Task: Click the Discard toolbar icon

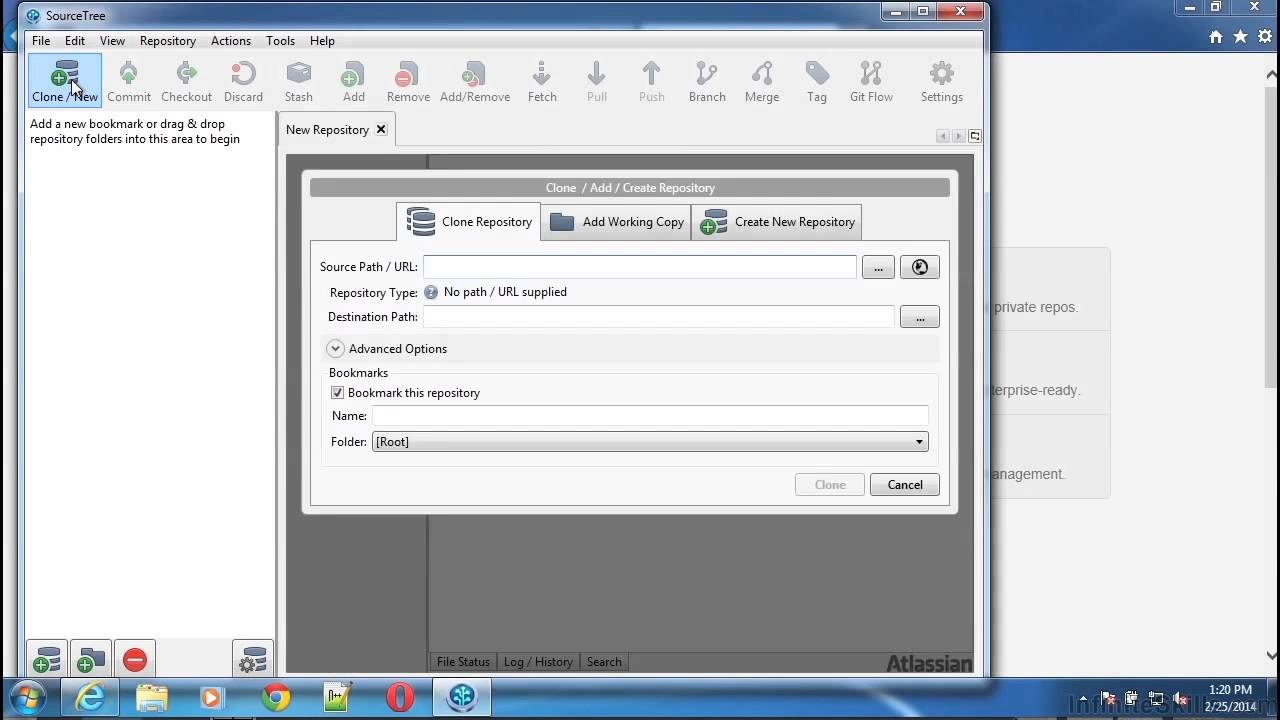Action: coord(243,81)
